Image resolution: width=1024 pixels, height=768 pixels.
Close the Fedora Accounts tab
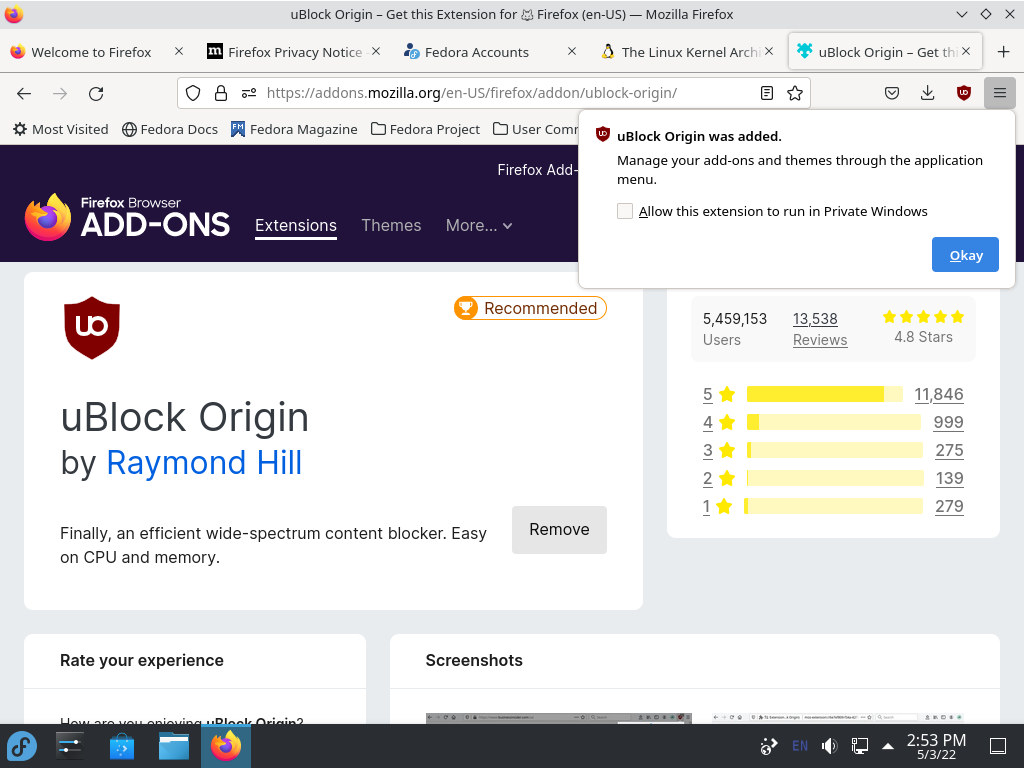pyautogui.click(x=572, y=51)
